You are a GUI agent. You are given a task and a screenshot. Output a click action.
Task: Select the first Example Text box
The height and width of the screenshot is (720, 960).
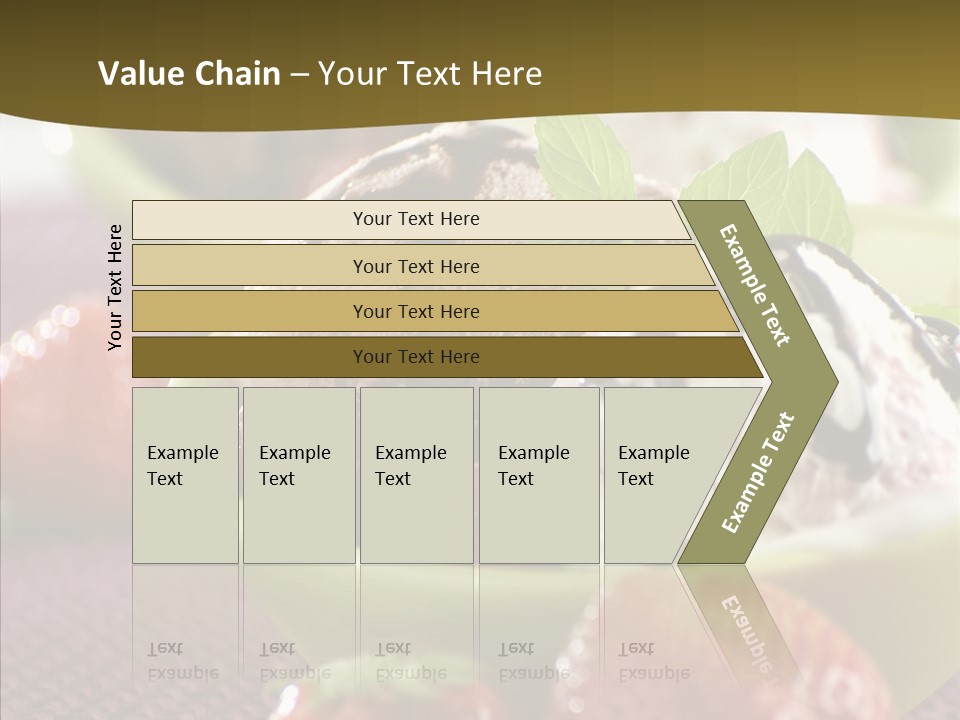tap(186, 475)
